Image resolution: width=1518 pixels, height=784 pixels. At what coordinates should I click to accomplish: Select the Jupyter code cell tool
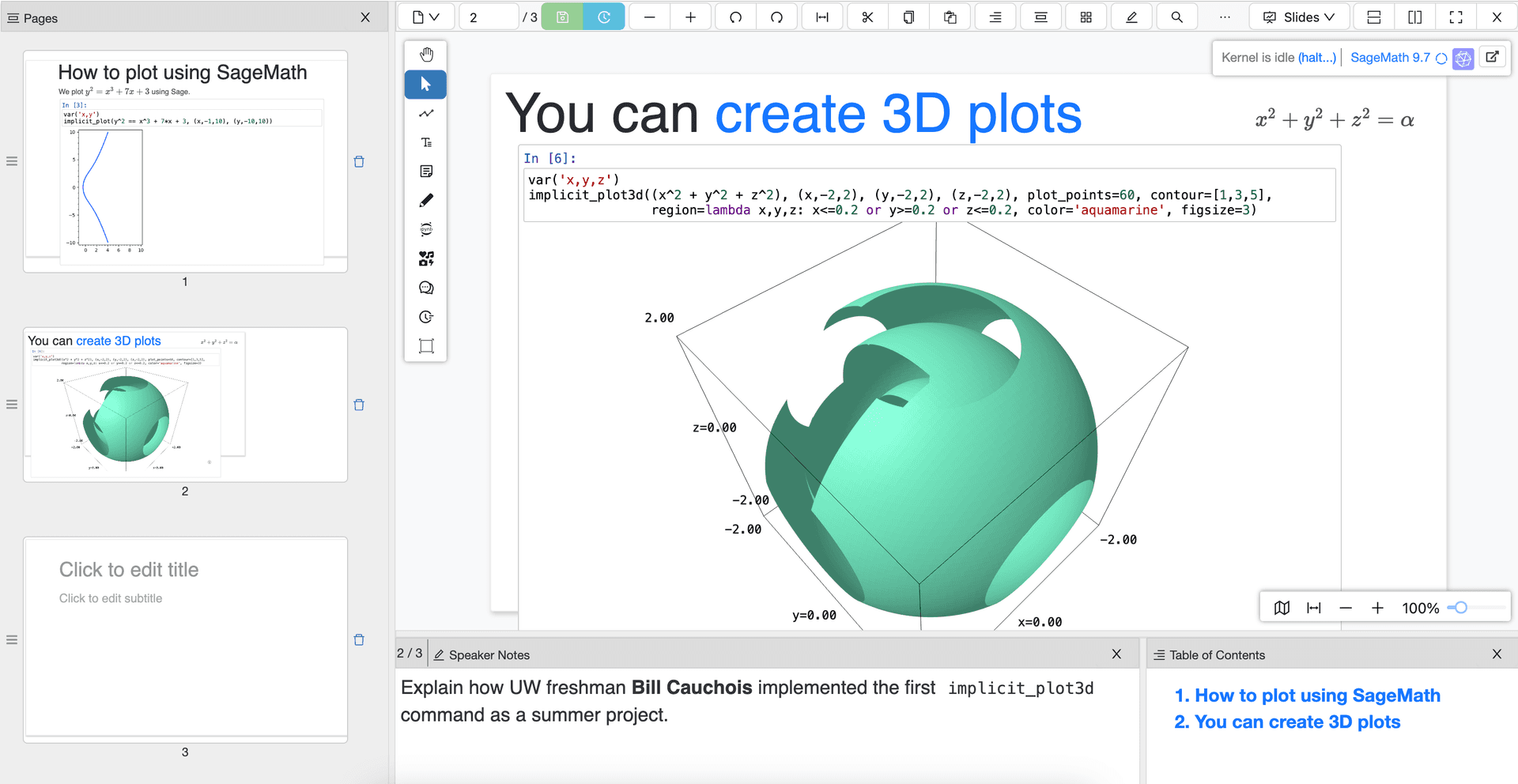tap(426, 229)
